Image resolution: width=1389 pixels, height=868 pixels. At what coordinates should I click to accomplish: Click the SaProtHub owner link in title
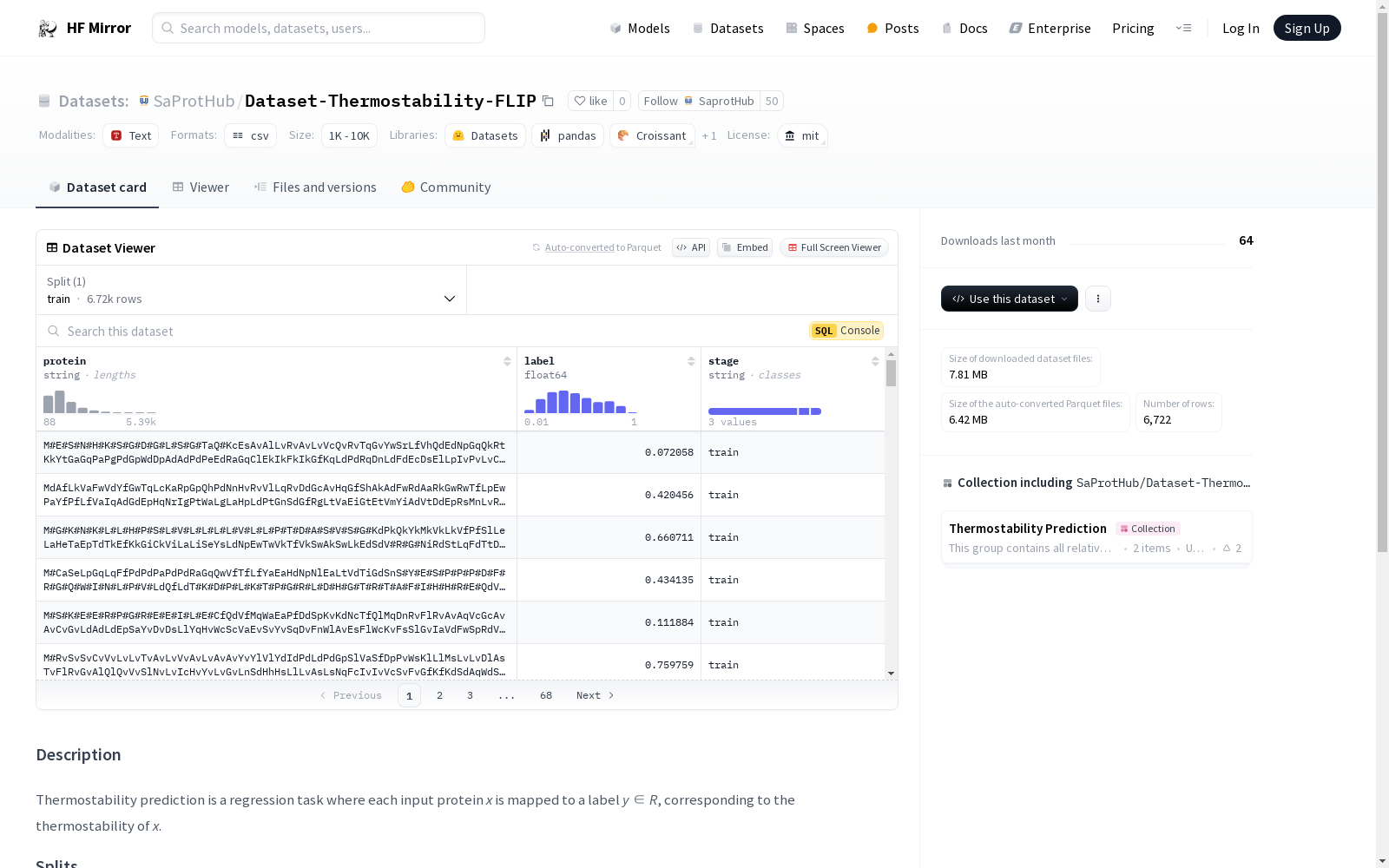pos(194,101)
